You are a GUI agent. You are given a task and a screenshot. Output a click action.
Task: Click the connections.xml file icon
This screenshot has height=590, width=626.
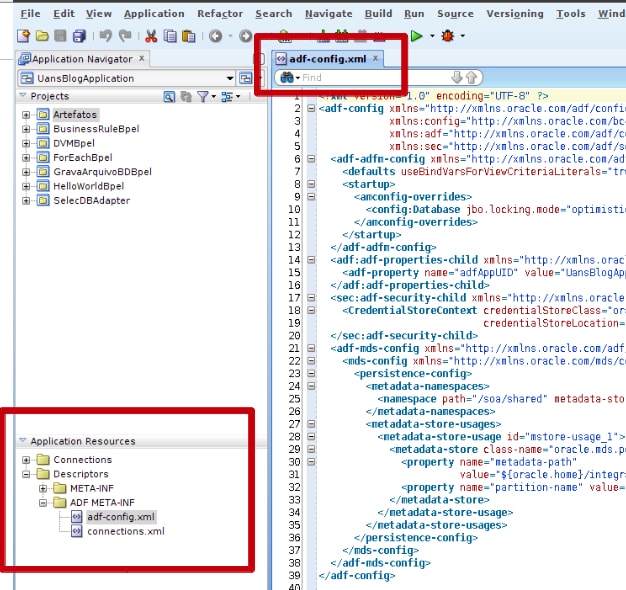click(77, 531)
